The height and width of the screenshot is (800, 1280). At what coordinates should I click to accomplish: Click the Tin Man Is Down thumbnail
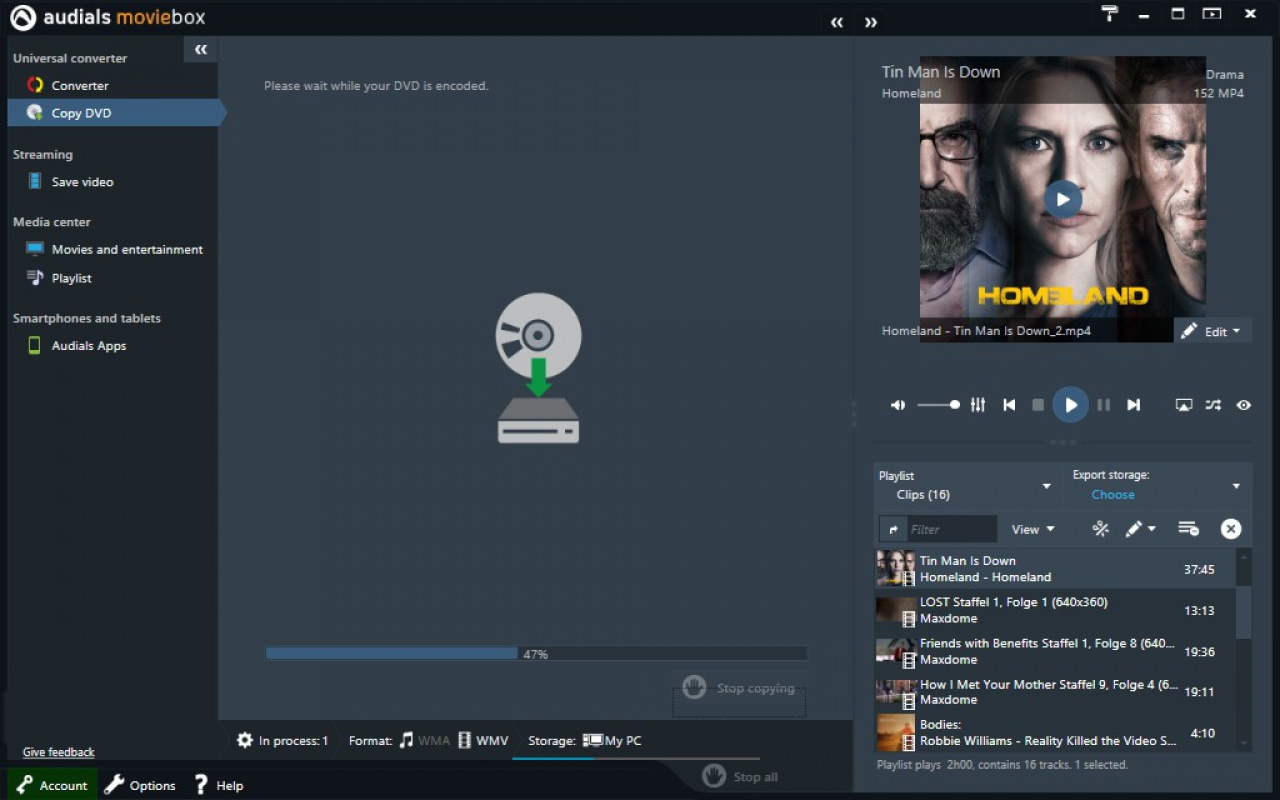coord(896,569)
